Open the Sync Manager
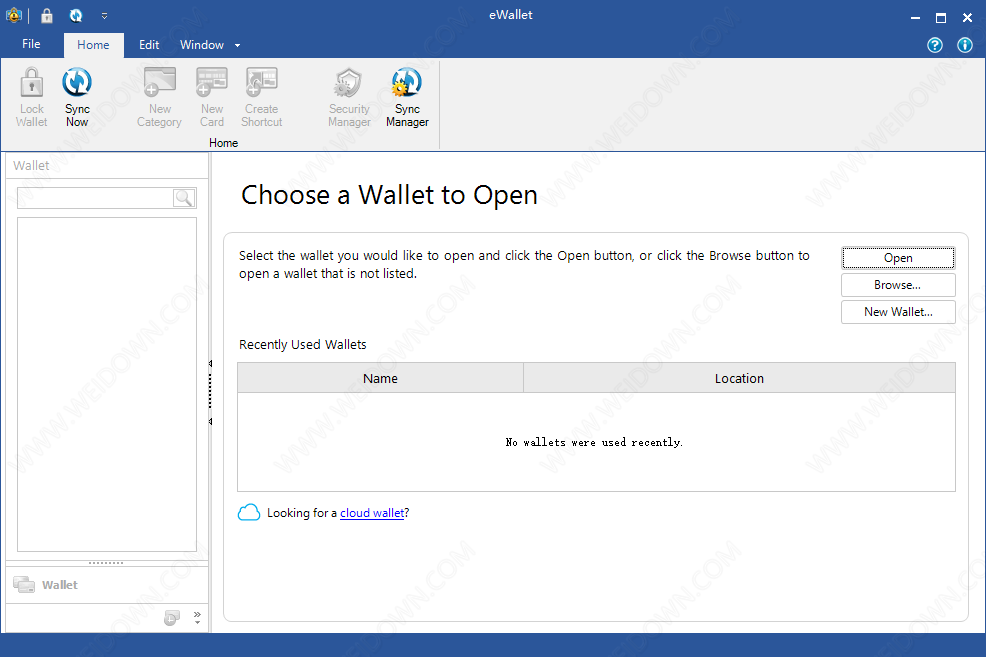Image resolution: width=986 pixels, height=657 pixels. coord(407,97)
